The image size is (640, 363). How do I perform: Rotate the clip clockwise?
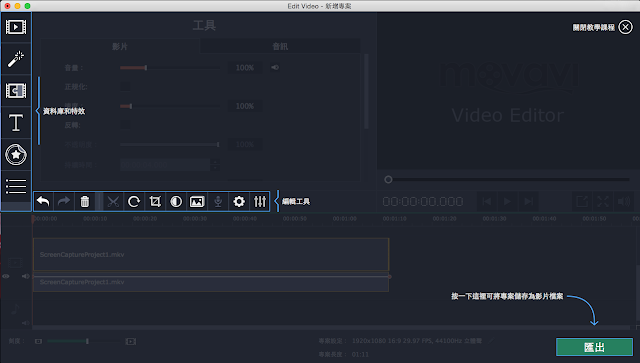(x=134, y=201)
